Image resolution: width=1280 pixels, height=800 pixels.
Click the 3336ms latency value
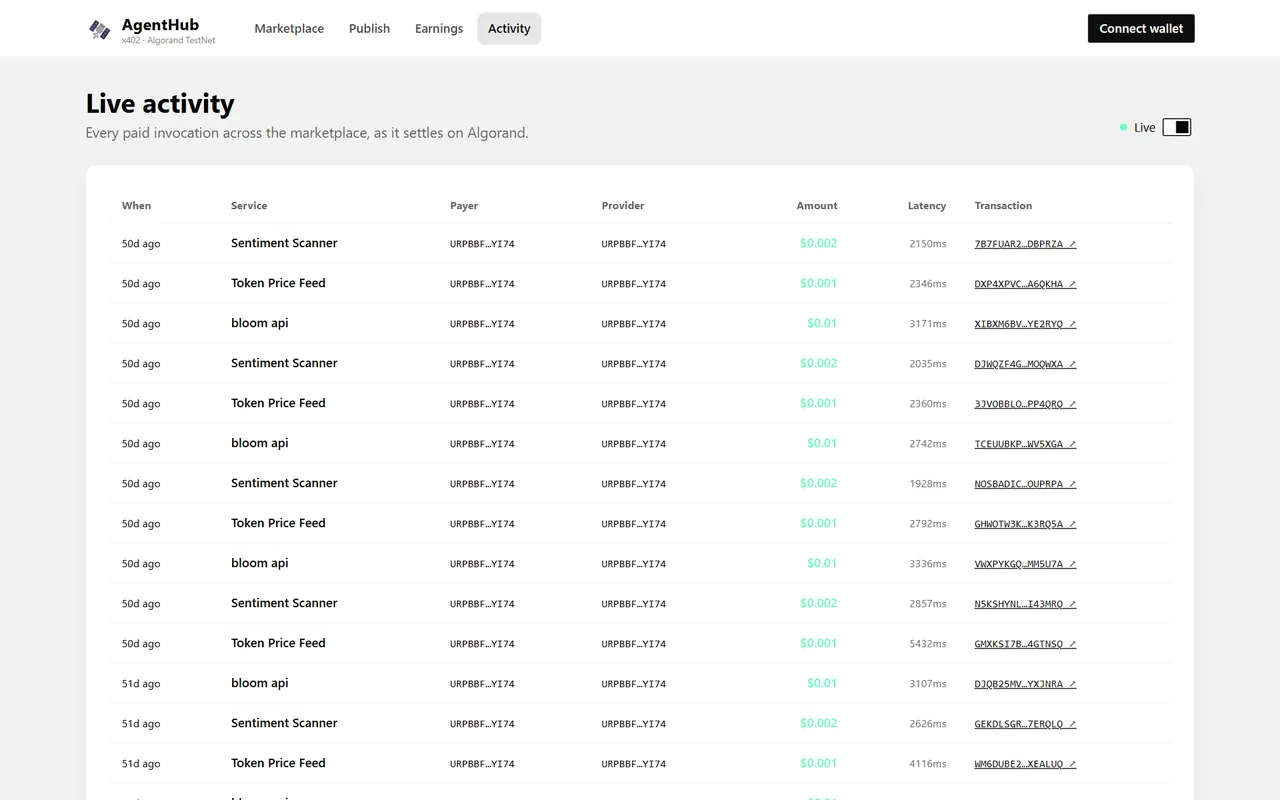click(927, 564)
